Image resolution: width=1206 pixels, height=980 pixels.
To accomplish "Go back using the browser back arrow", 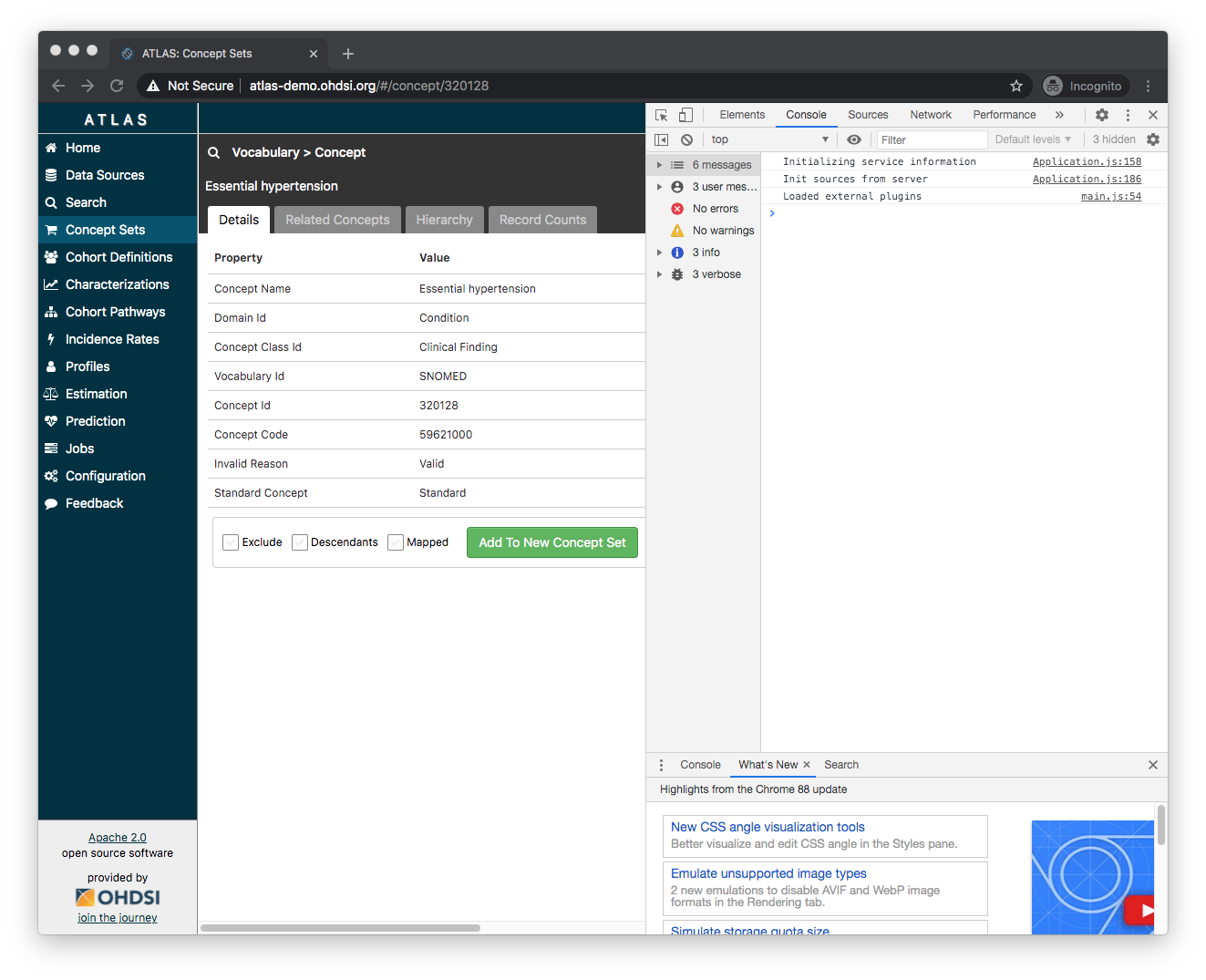I will pos(58,86).
